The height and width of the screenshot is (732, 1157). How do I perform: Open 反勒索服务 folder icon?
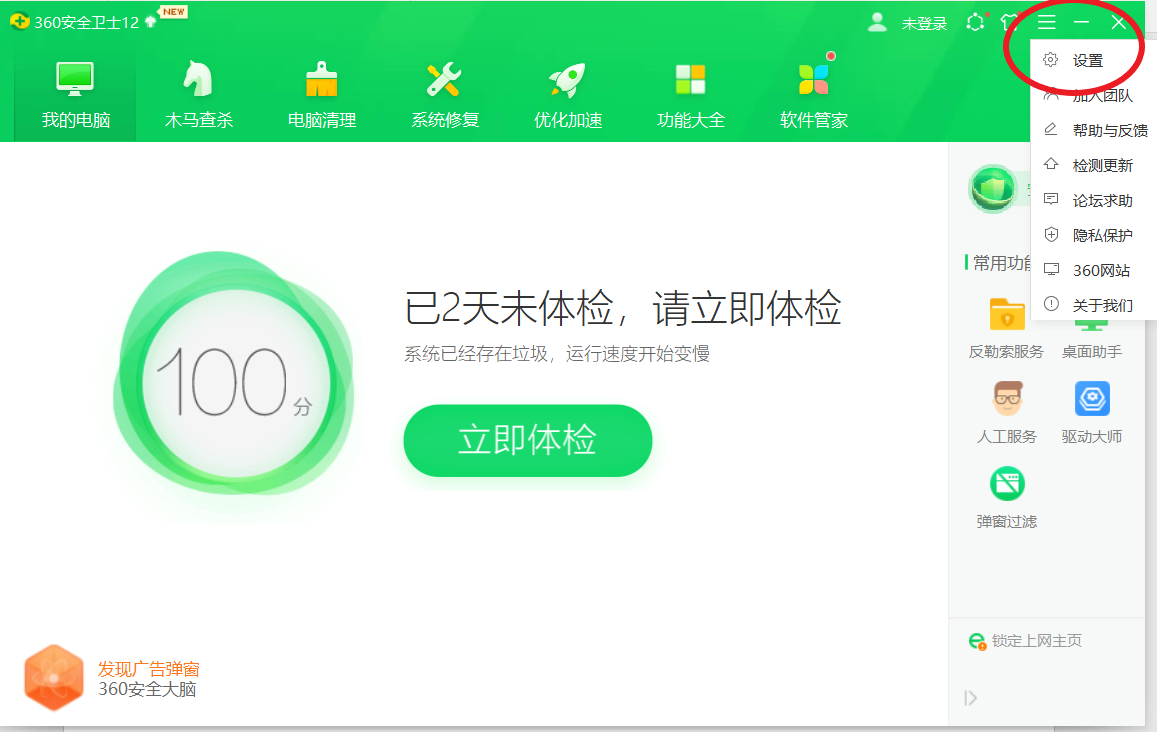click(x=1006, y=314)
